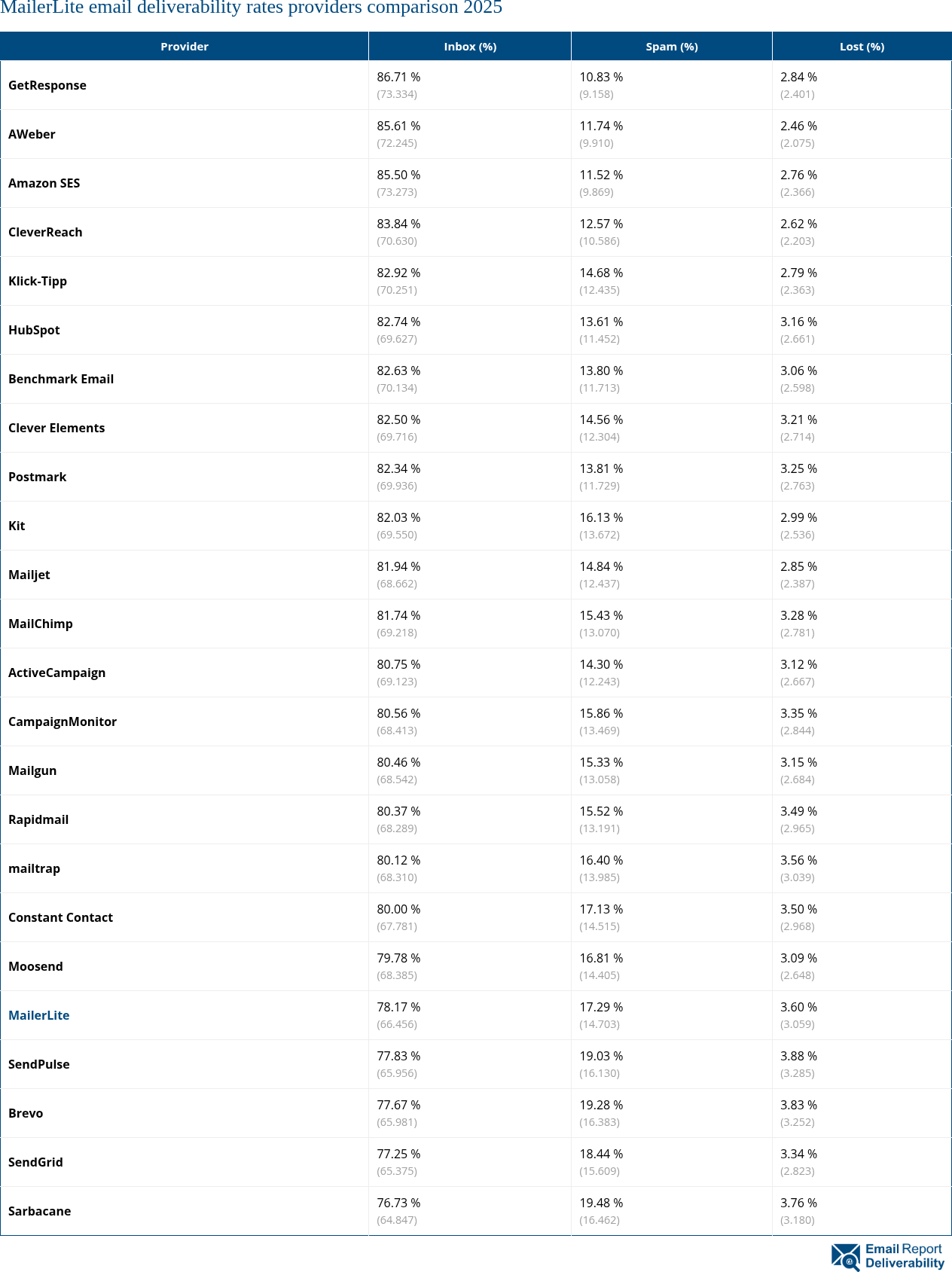This screenshot has height=1272, width=952.
Task: Click the Email Report Deliverability logo text
Action: 904,1256
